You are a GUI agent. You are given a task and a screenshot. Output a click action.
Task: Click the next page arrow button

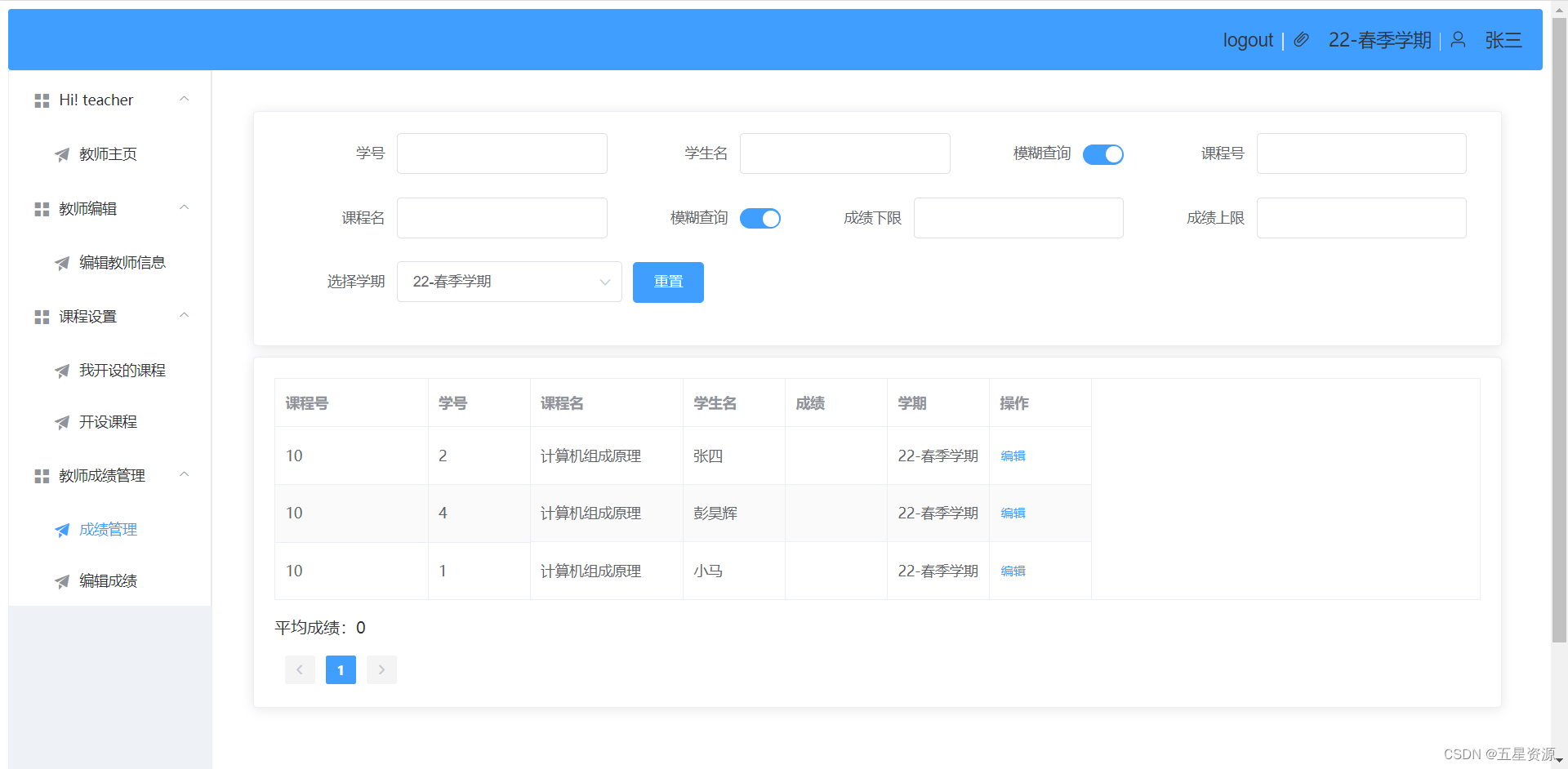381,670
